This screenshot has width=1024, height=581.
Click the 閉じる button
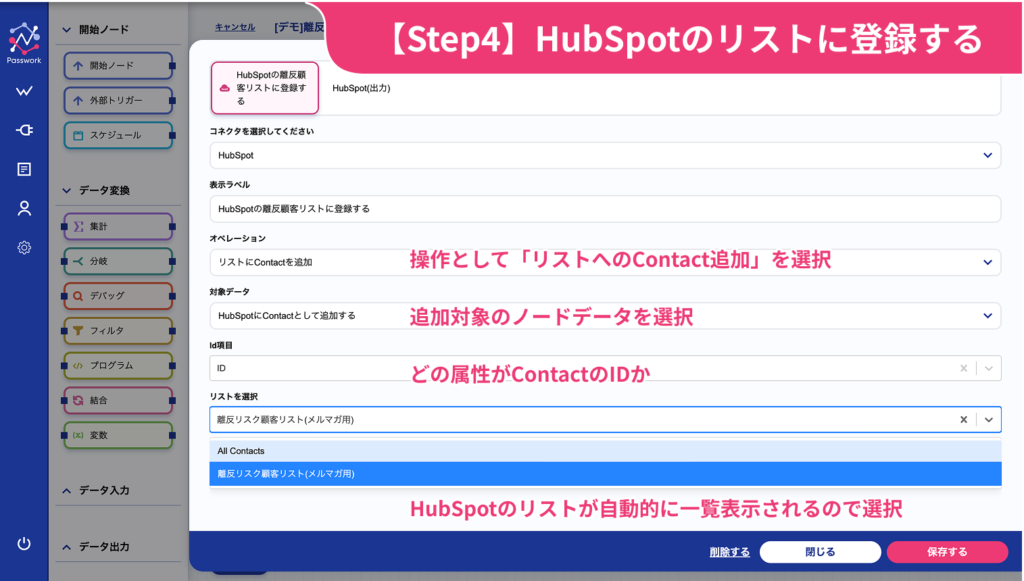point(820,552)
